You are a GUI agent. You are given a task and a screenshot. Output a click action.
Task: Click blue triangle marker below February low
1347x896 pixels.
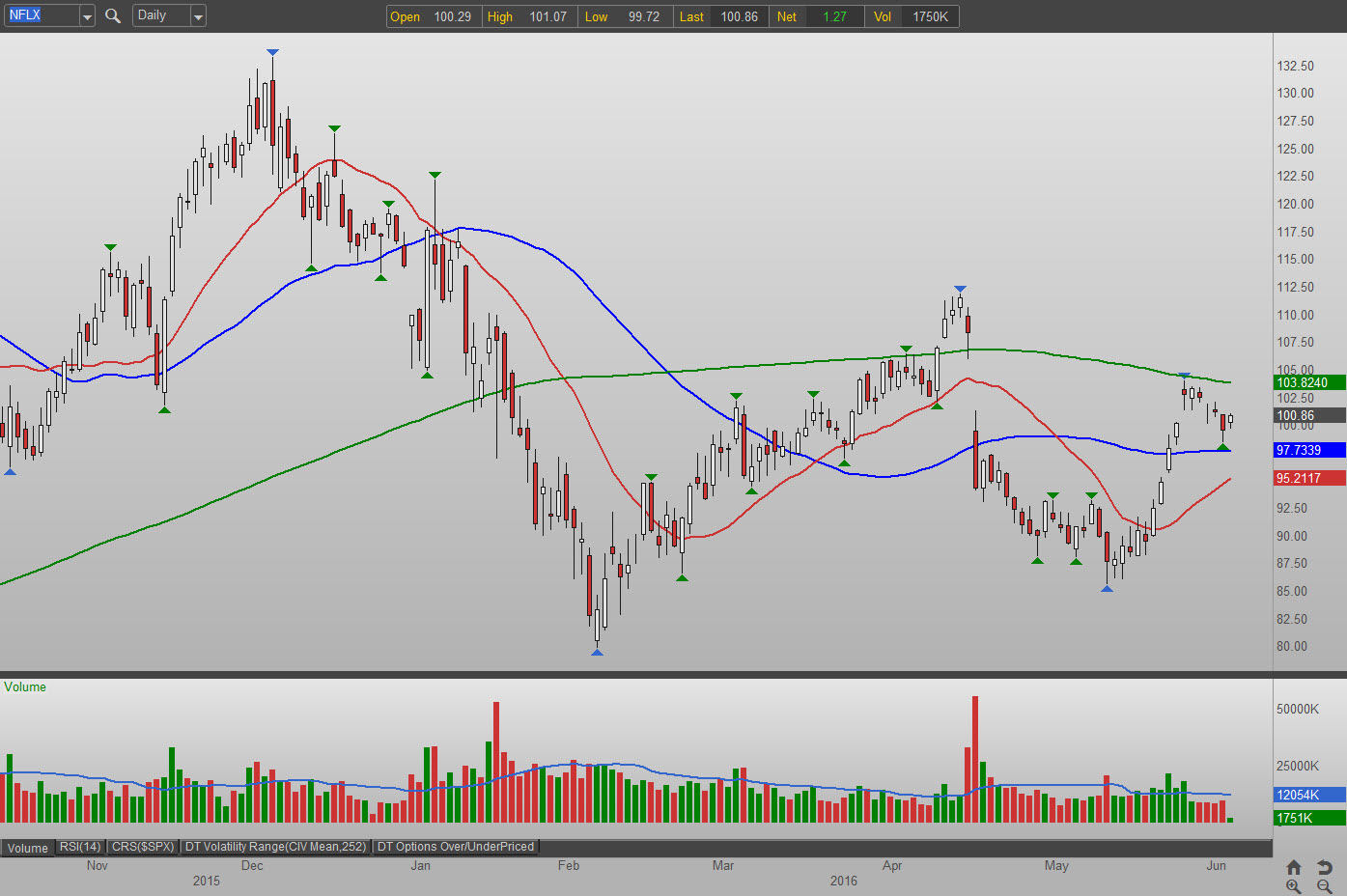597,653
